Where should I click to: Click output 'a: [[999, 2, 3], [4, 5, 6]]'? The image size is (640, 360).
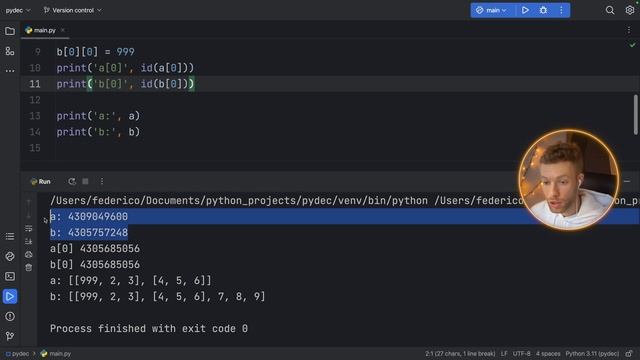[131, 280]
